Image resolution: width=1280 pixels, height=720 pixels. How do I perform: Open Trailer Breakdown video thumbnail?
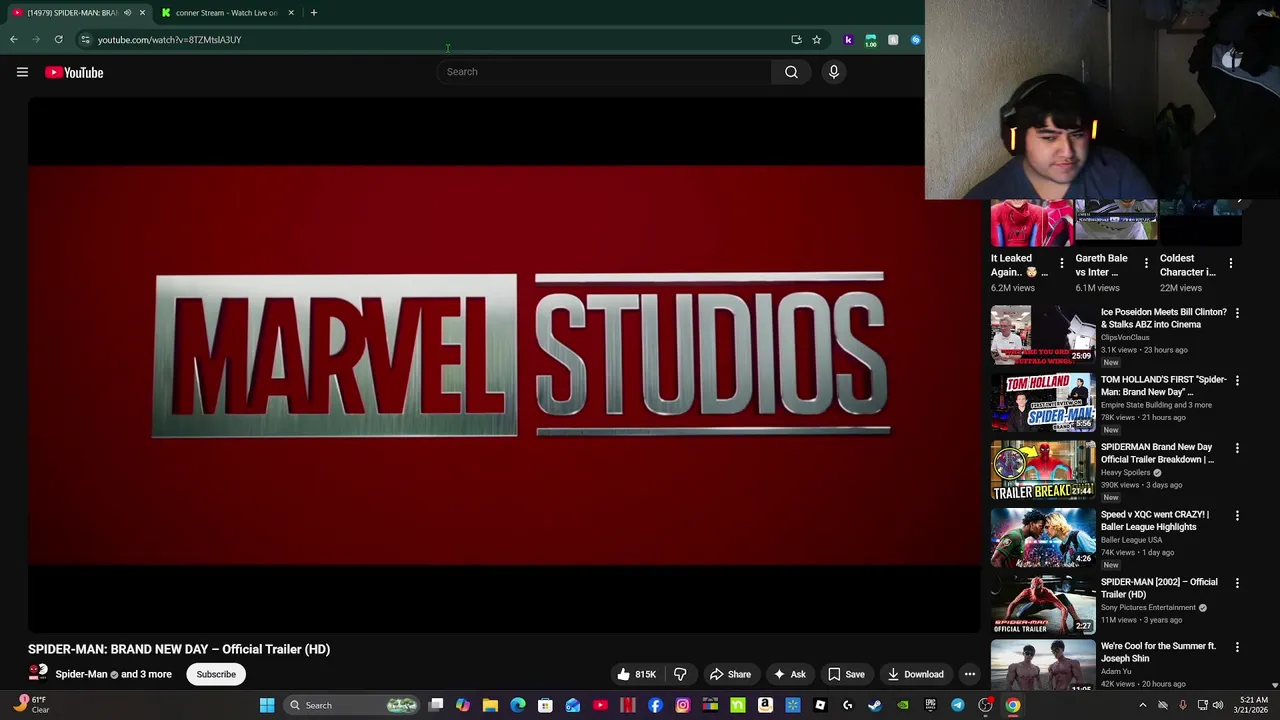(x=1043, y=470)
